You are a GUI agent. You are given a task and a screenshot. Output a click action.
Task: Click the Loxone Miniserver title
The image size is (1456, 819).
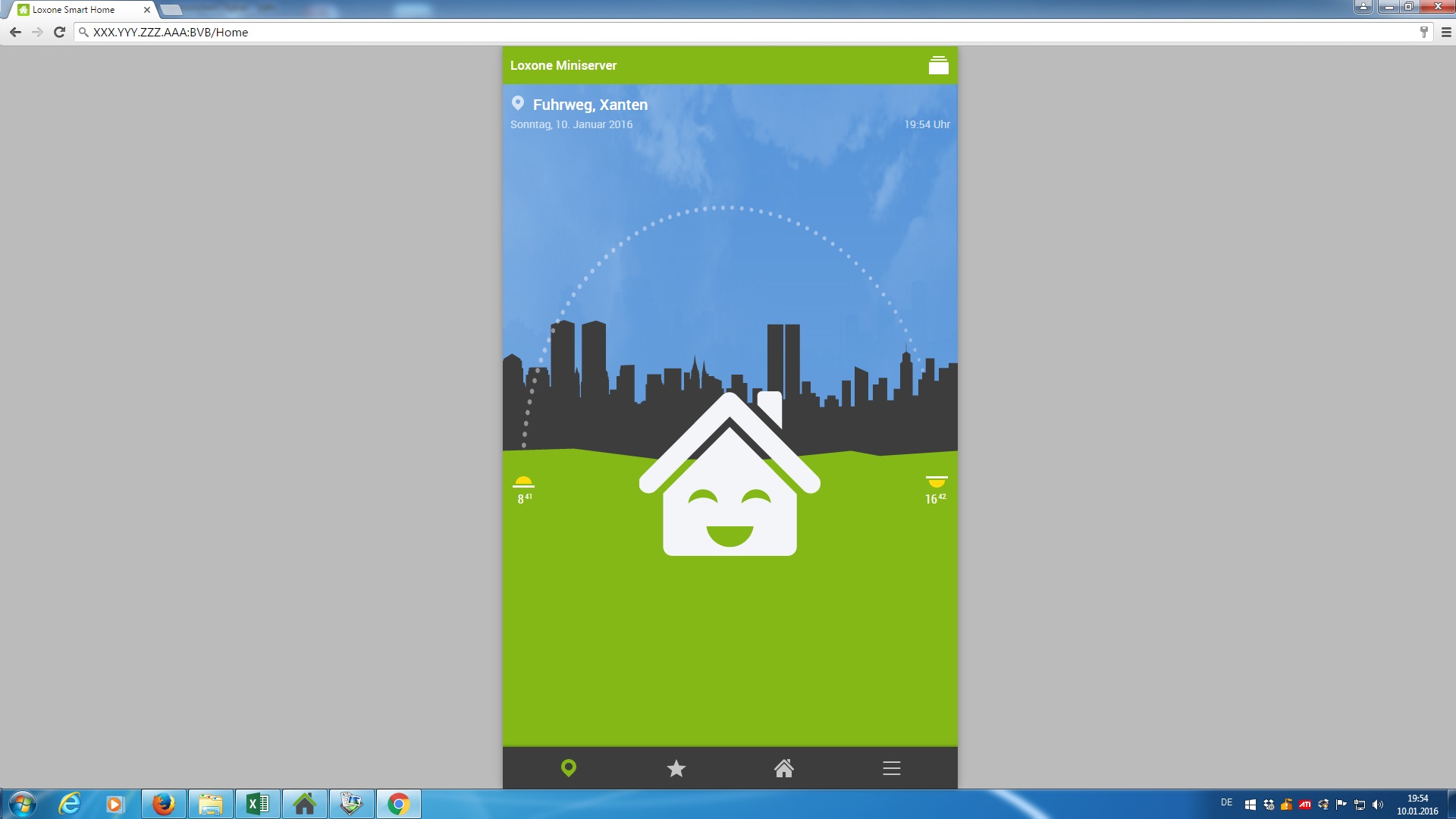[x=563, y=65]
